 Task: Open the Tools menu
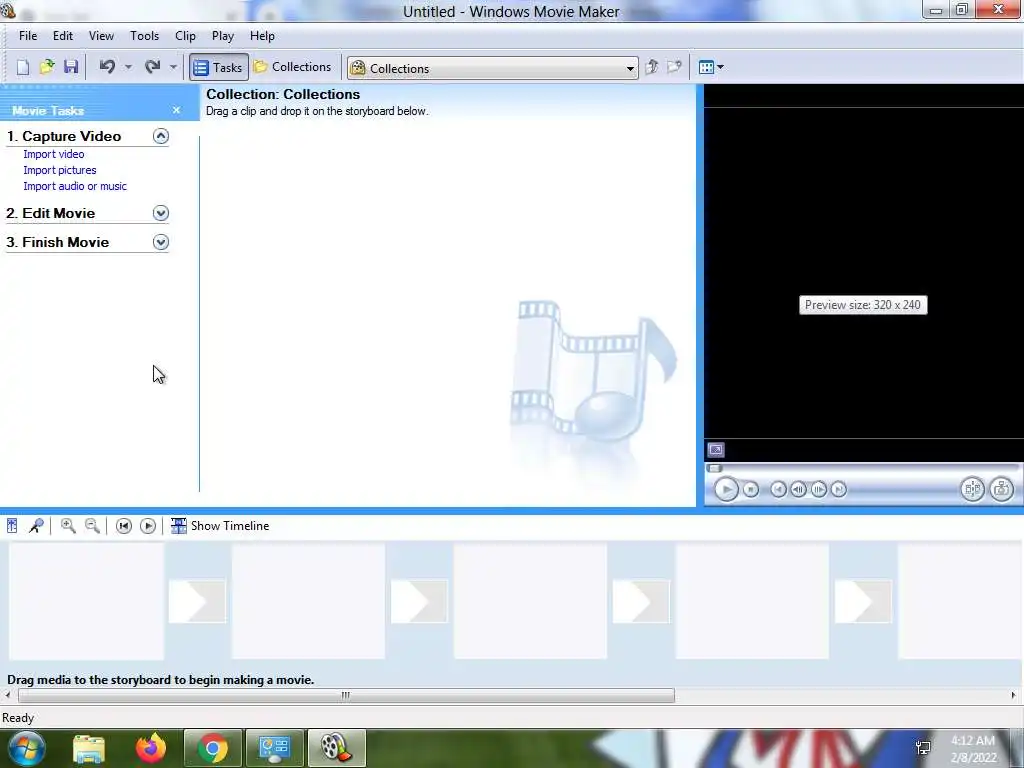click(144, 36)
